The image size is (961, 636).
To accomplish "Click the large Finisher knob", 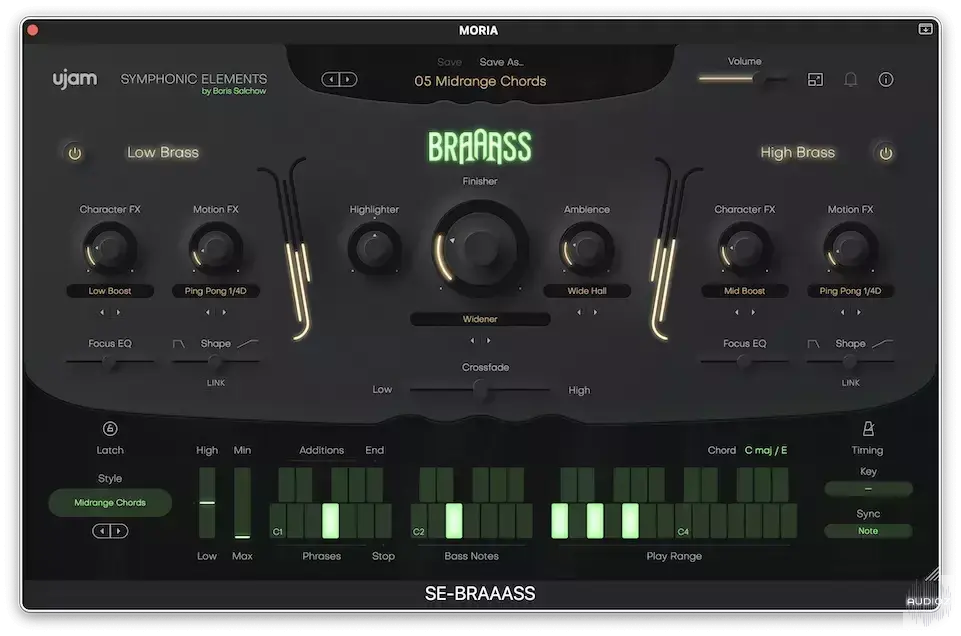I will pyautogui.click(x=480, y=247).
